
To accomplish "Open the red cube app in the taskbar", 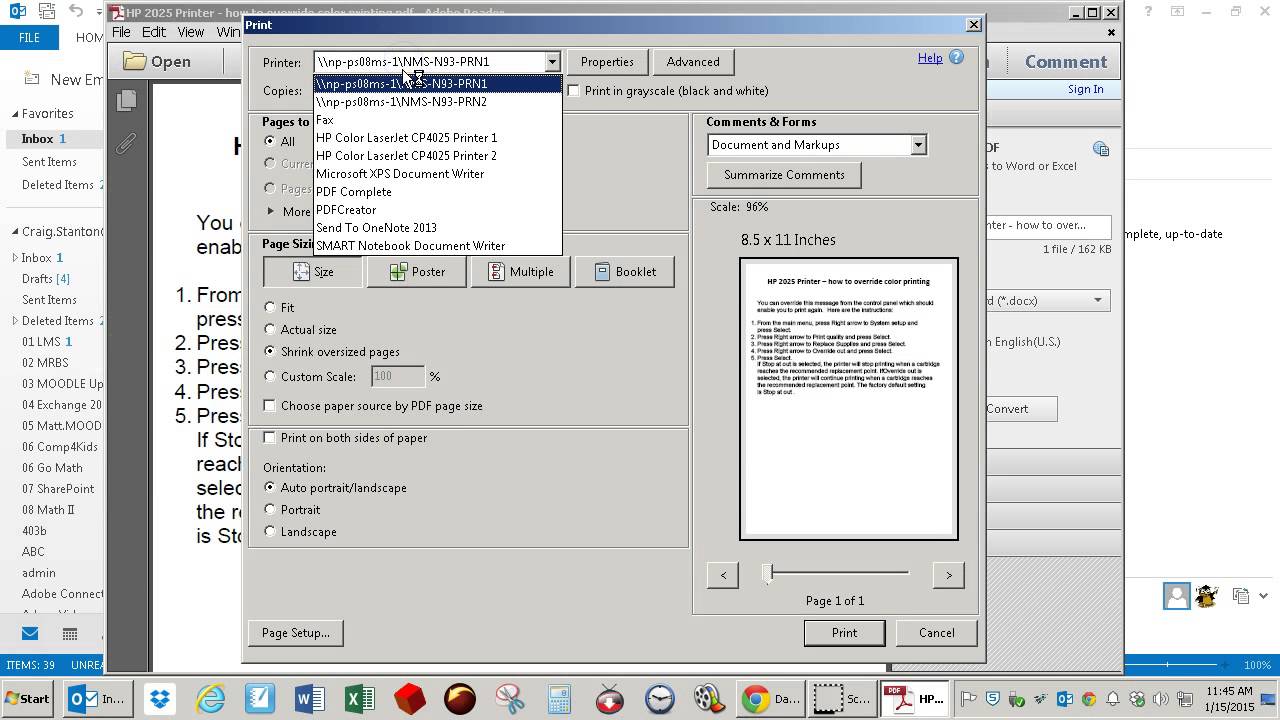I will [410, 699].
